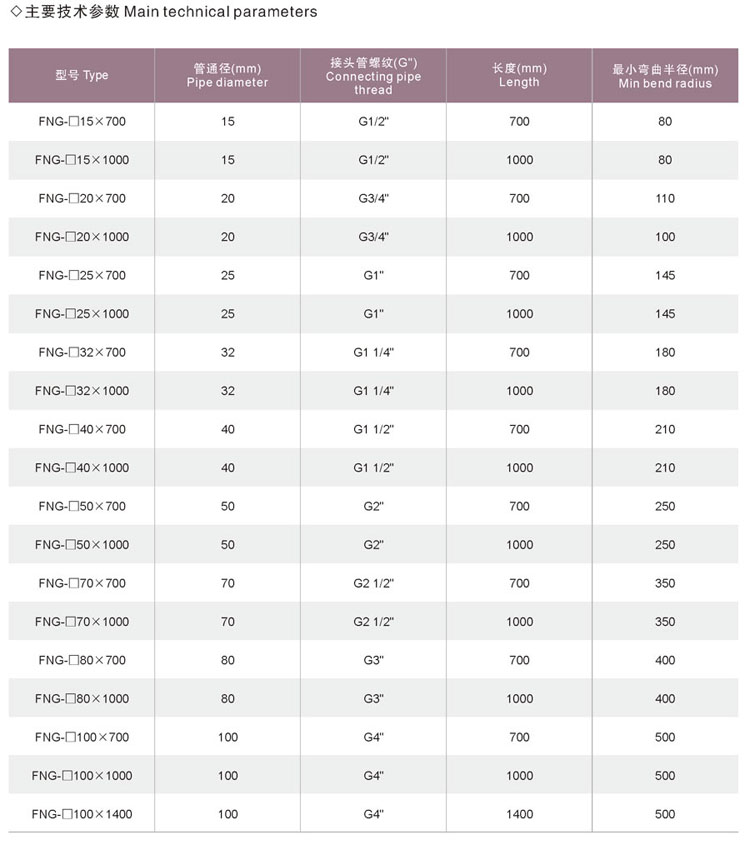
Task: Click the G2 1/2" thread in FNG-□70×1000 row
Action: [x=374, y=622]
